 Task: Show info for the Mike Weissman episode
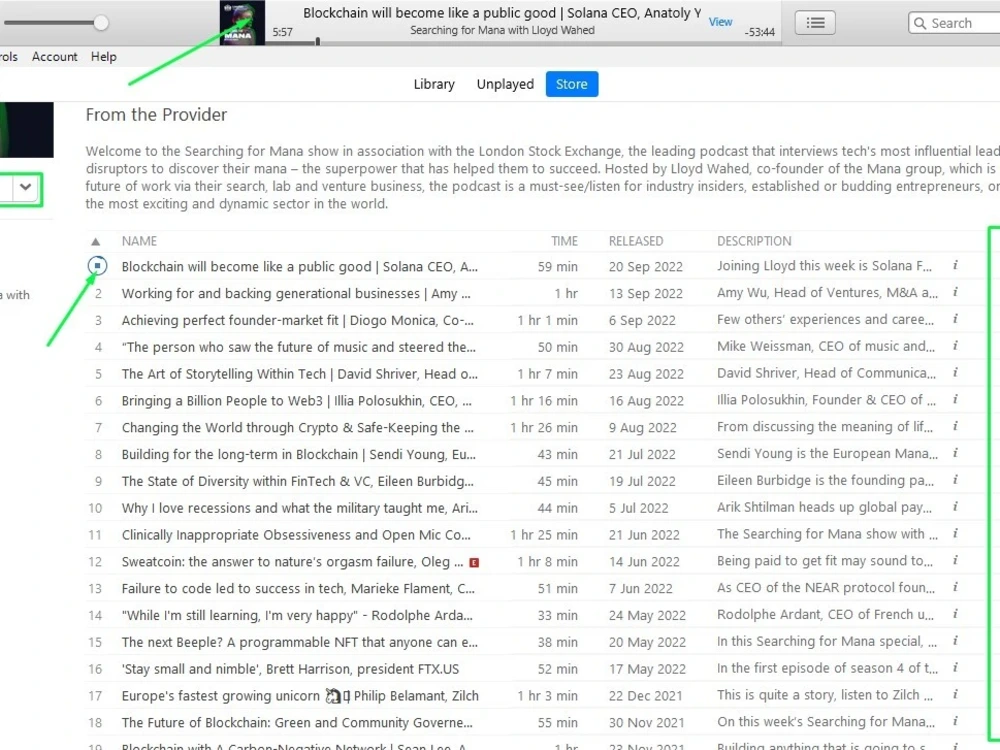tap(955, 346)
